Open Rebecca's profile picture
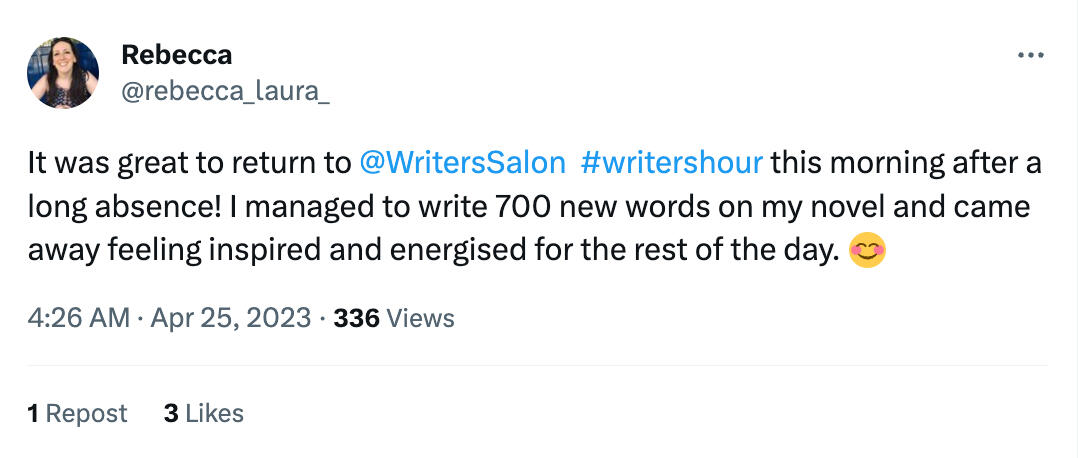1078x458 pixels. pos(64,73)
